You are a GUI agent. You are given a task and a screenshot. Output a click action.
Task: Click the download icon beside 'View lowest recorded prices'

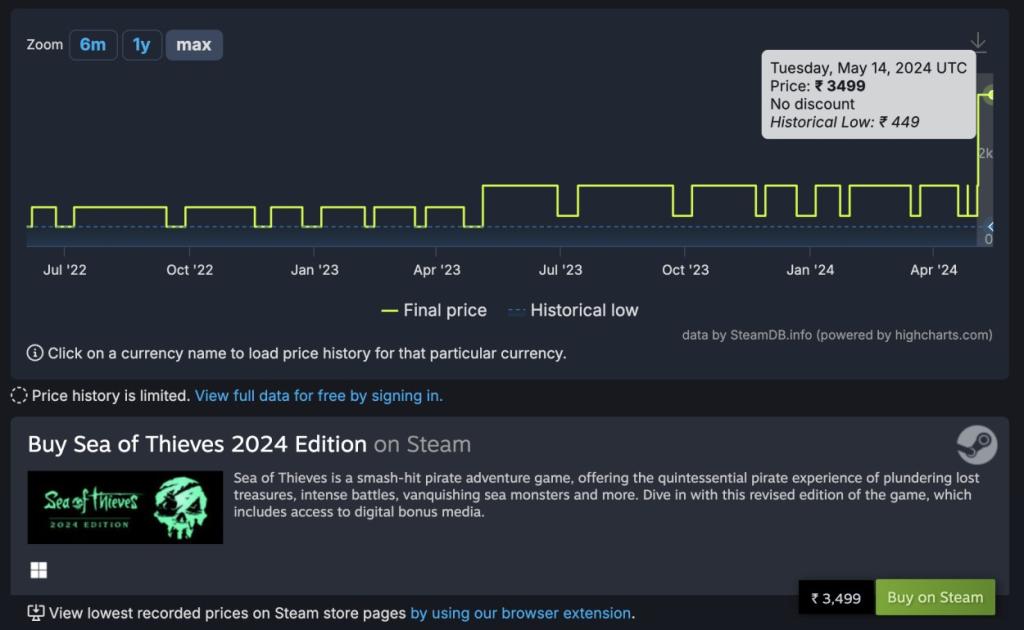coord(36,613)
